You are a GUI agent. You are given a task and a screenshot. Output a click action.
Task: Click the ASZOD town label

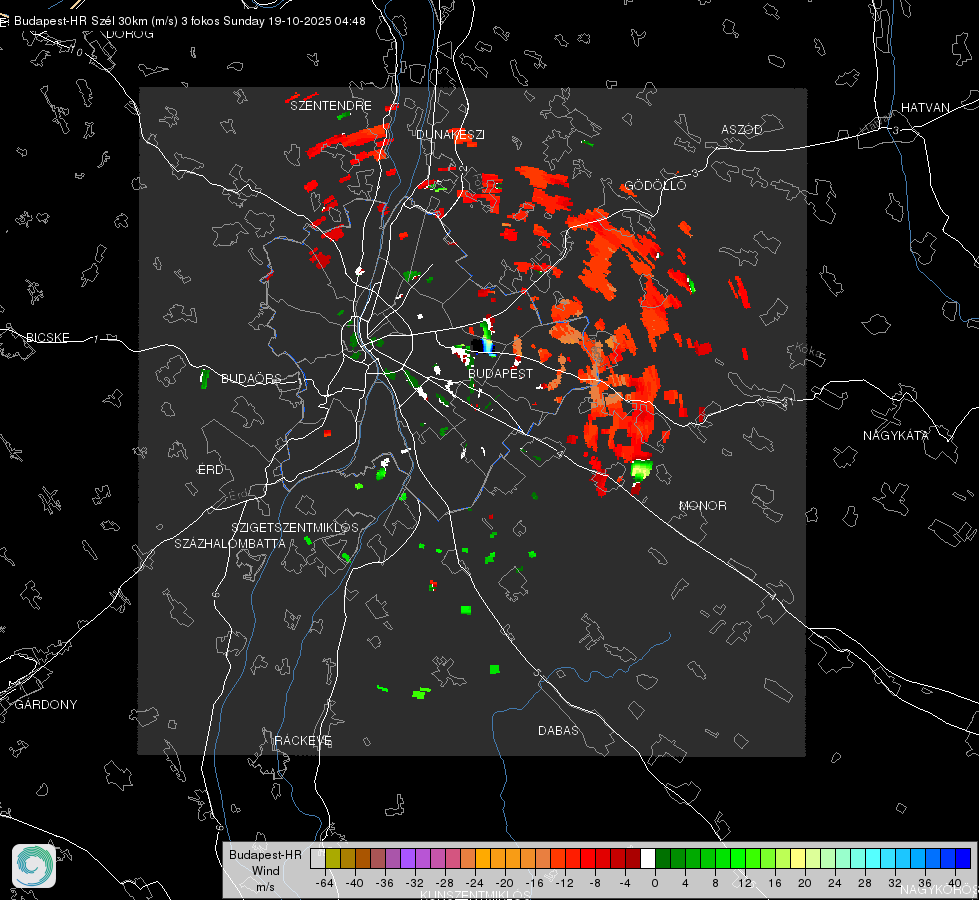click(742, 129)
